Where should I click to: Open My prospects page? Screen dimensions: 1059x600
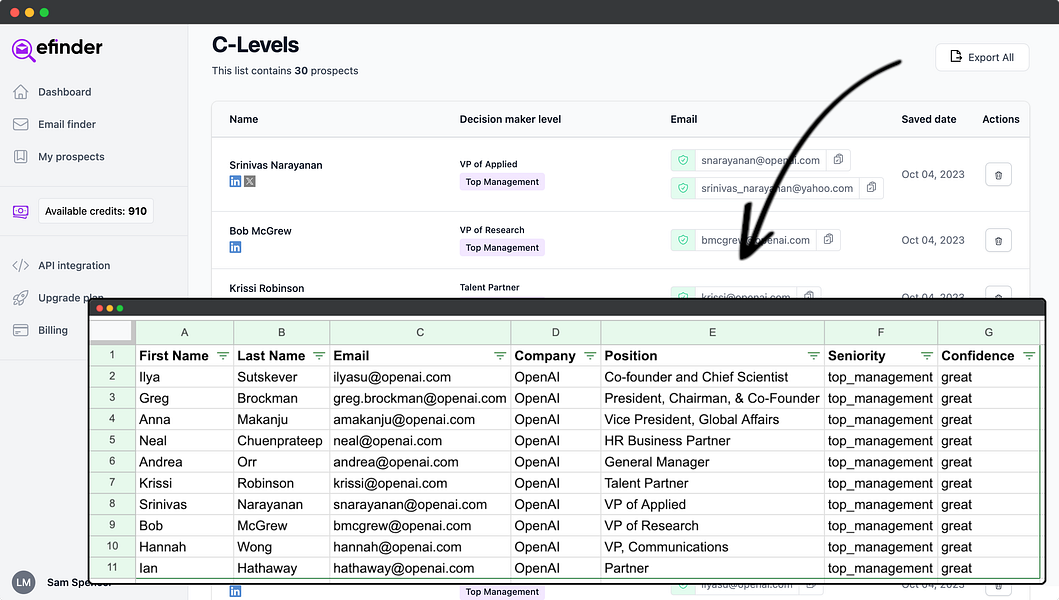point(71,157)
